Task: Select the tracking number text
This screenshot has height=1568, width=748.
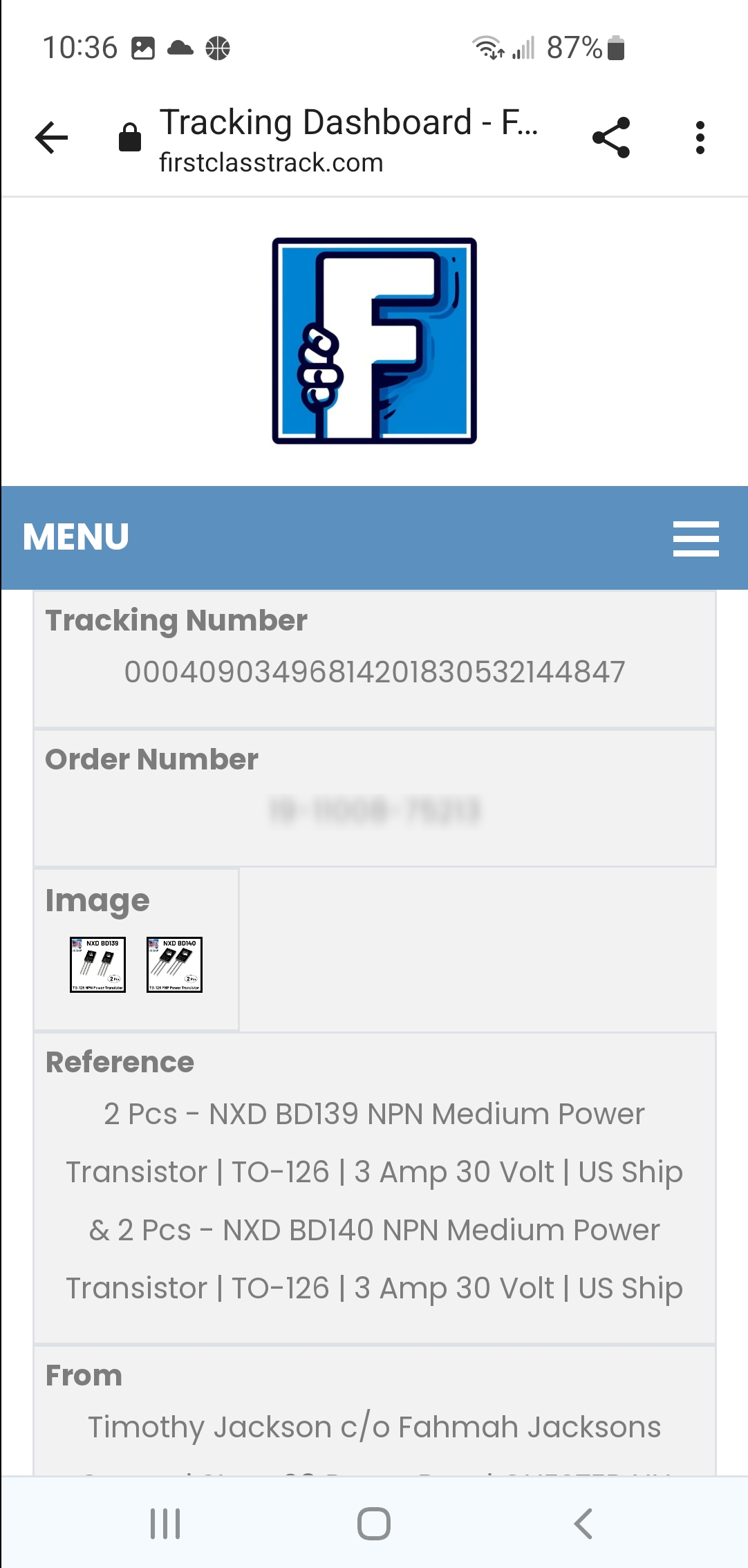Action: click(375, 672)
